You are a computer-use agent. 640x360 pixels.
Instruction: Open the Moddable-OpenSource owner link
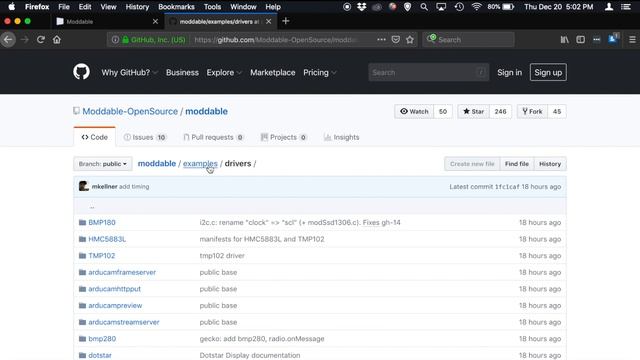pos(130,111)
